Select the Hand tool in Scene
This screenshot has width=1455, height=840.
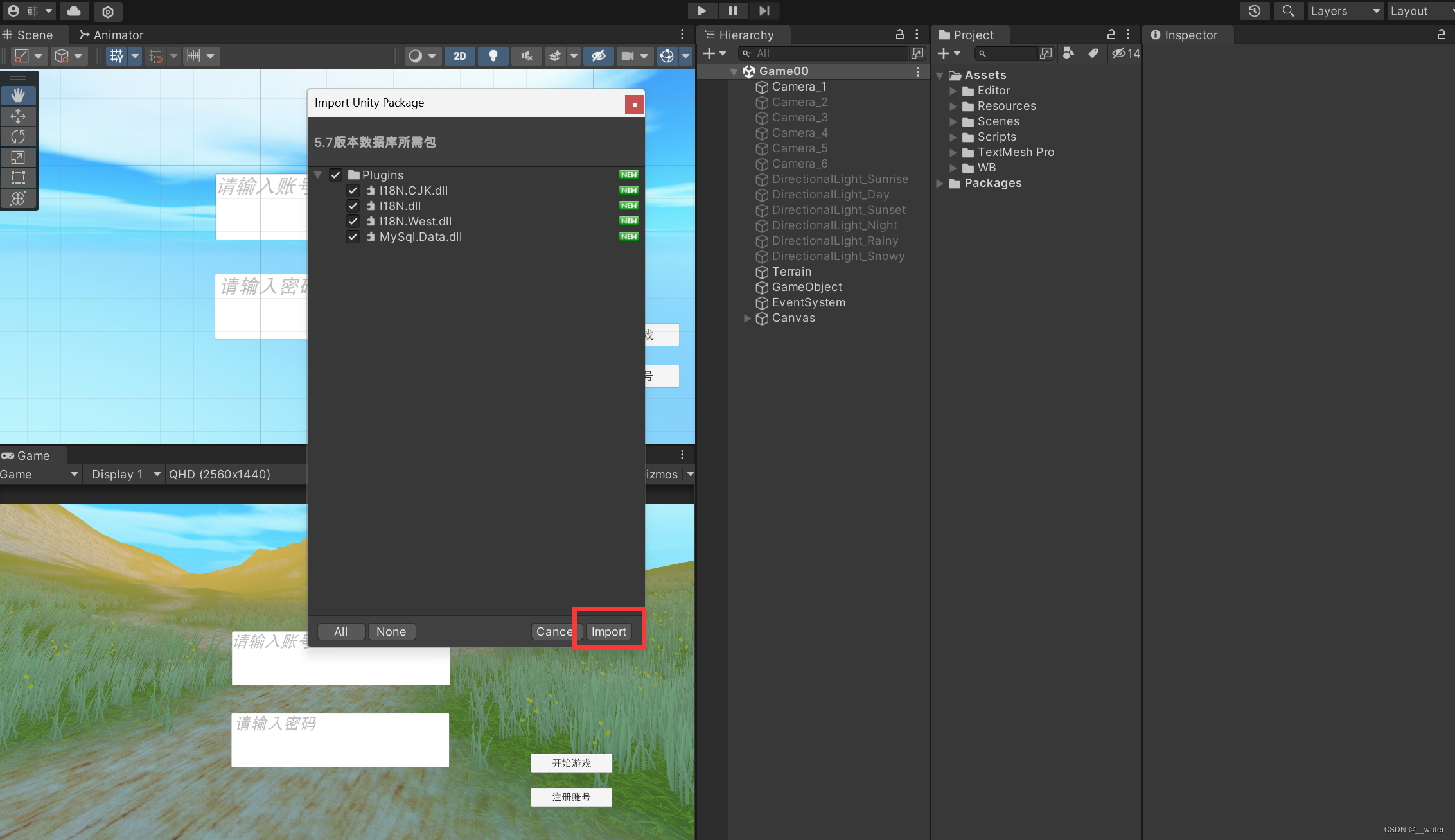[18, 96]
